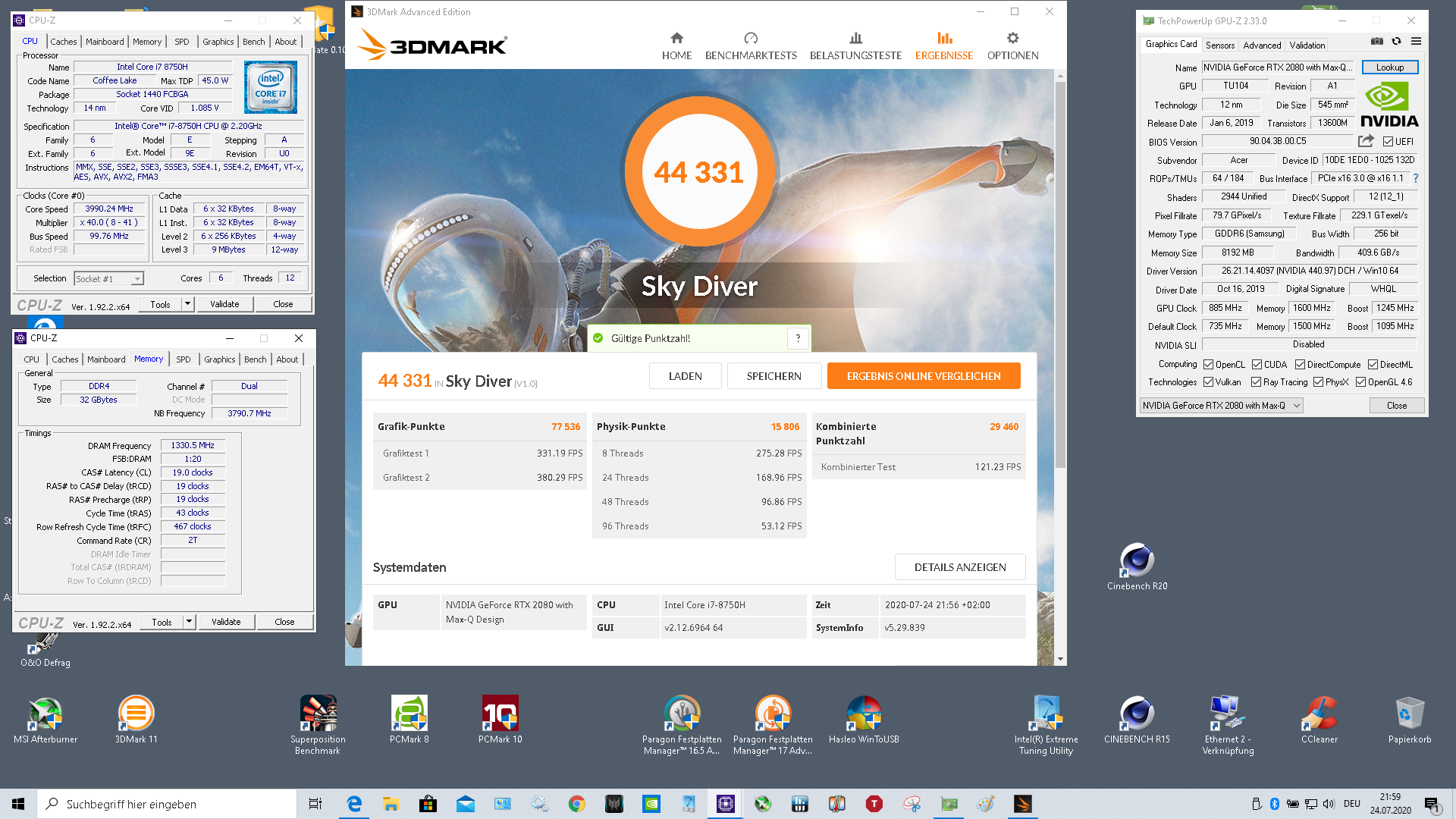This screenshot has height=819, width=1456.
Task: Click Ergebnis Online Vergleichen button
Action: (x=923, y=376)
